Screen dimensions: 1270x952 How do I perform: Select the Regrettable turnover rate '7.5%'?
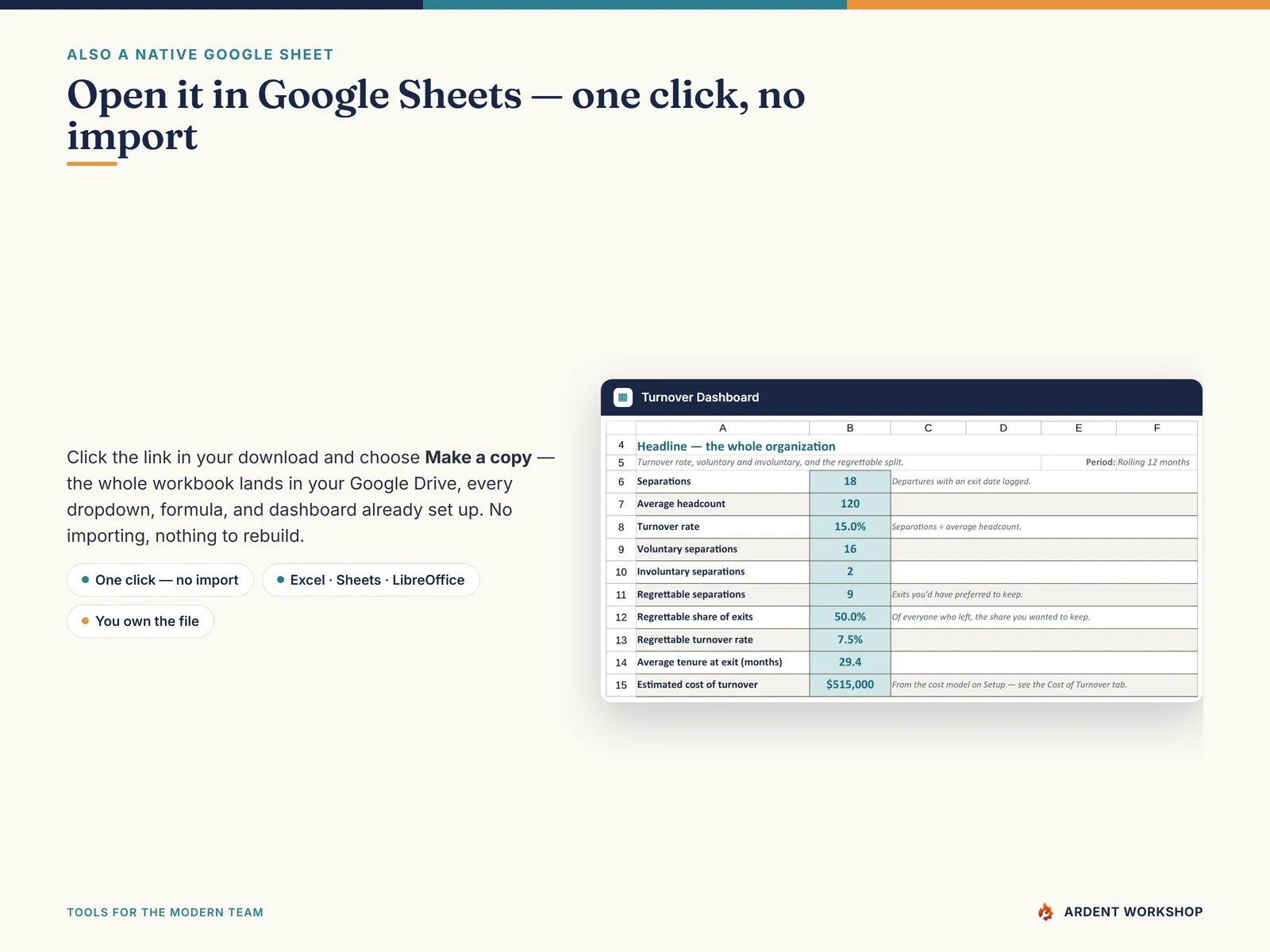850,639
